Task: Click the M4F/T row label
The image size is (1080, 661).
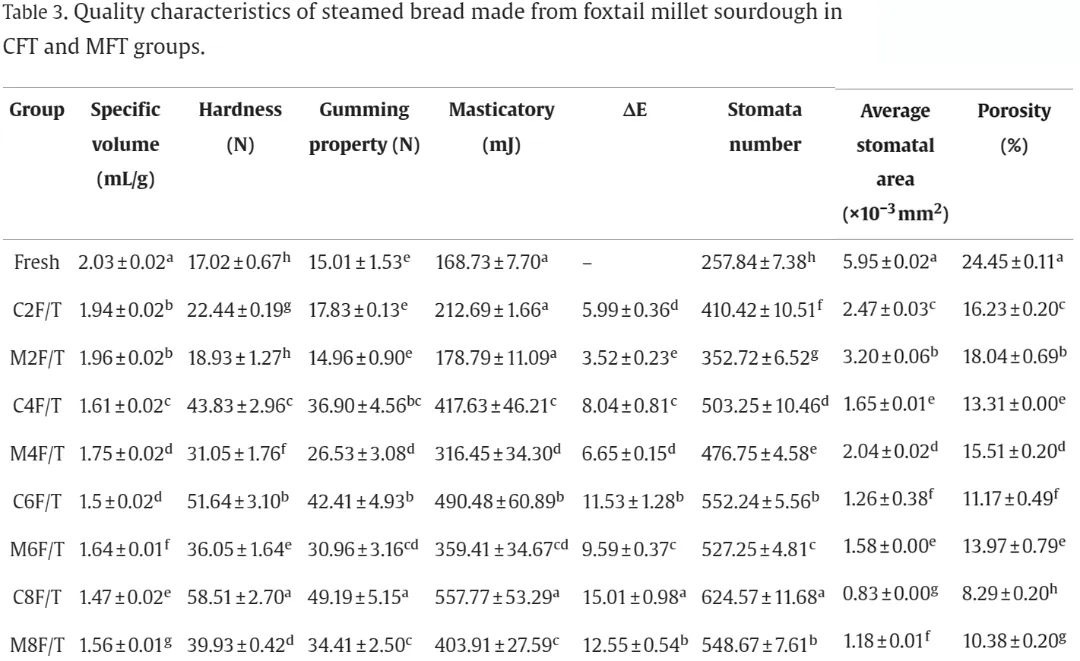Action: tap(37, 454)
